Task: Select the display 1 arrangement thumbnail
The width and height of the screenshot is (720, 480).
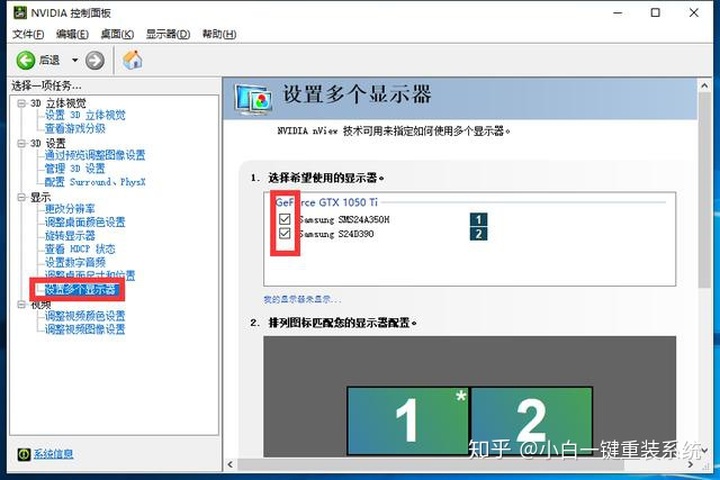Action: [x=408, y=420]
